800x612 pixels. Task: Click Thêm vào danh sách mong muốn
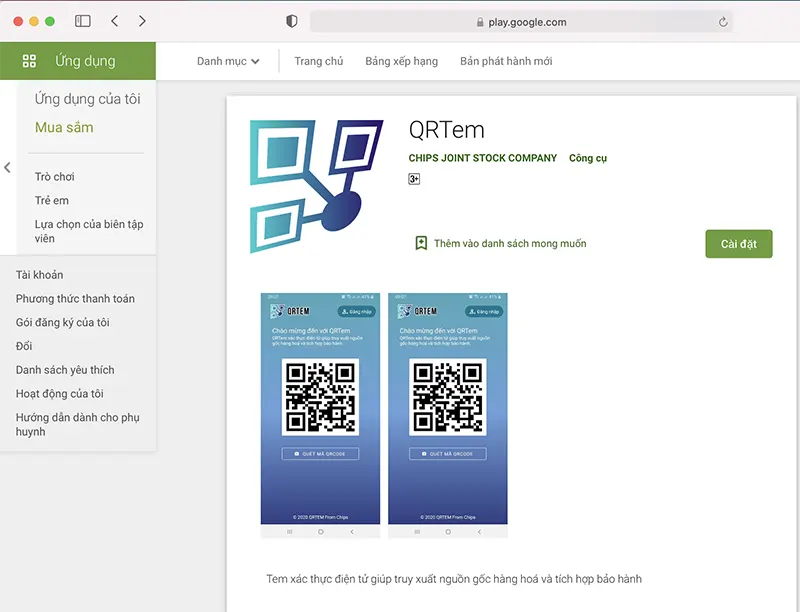(x=510, y=243)
